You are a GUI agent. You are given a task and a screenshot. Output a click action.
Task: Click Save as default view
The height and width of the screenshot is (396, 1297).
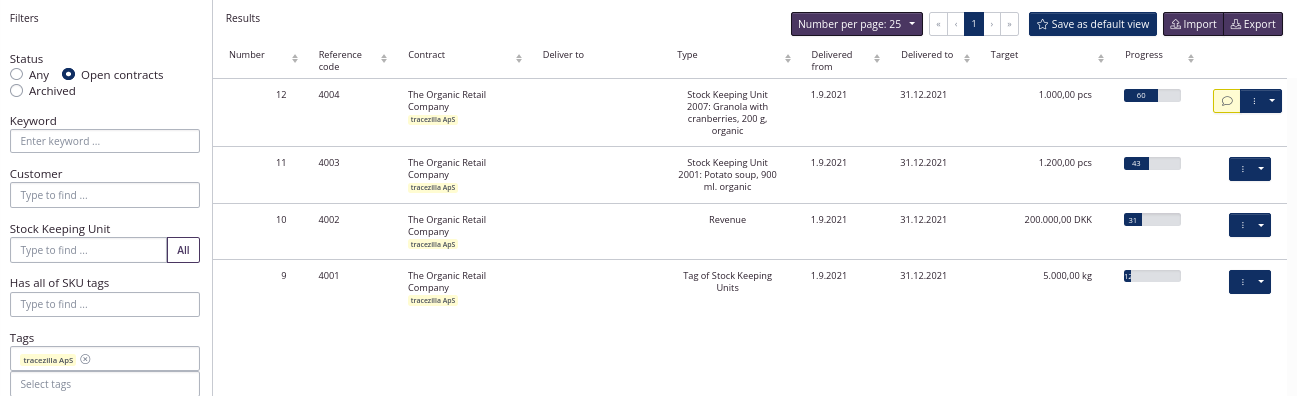click(1093, 24)
